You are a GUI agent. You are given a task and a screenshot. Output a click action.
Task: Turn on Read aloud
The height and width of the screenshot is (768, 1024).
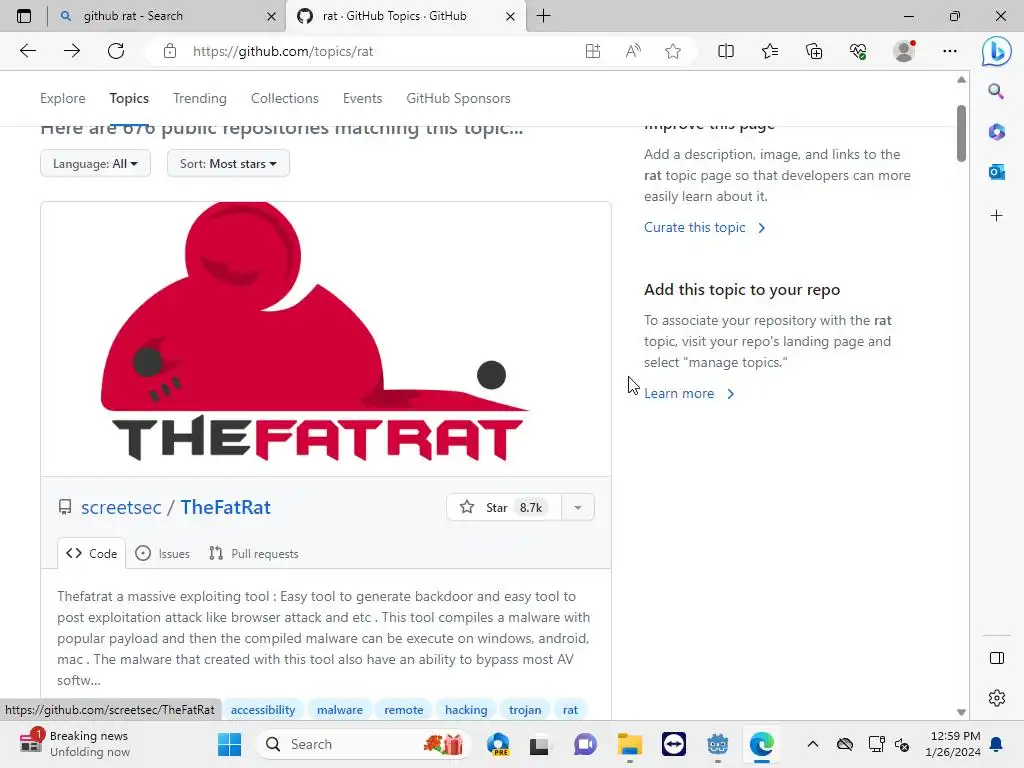(x=633, y=51)
